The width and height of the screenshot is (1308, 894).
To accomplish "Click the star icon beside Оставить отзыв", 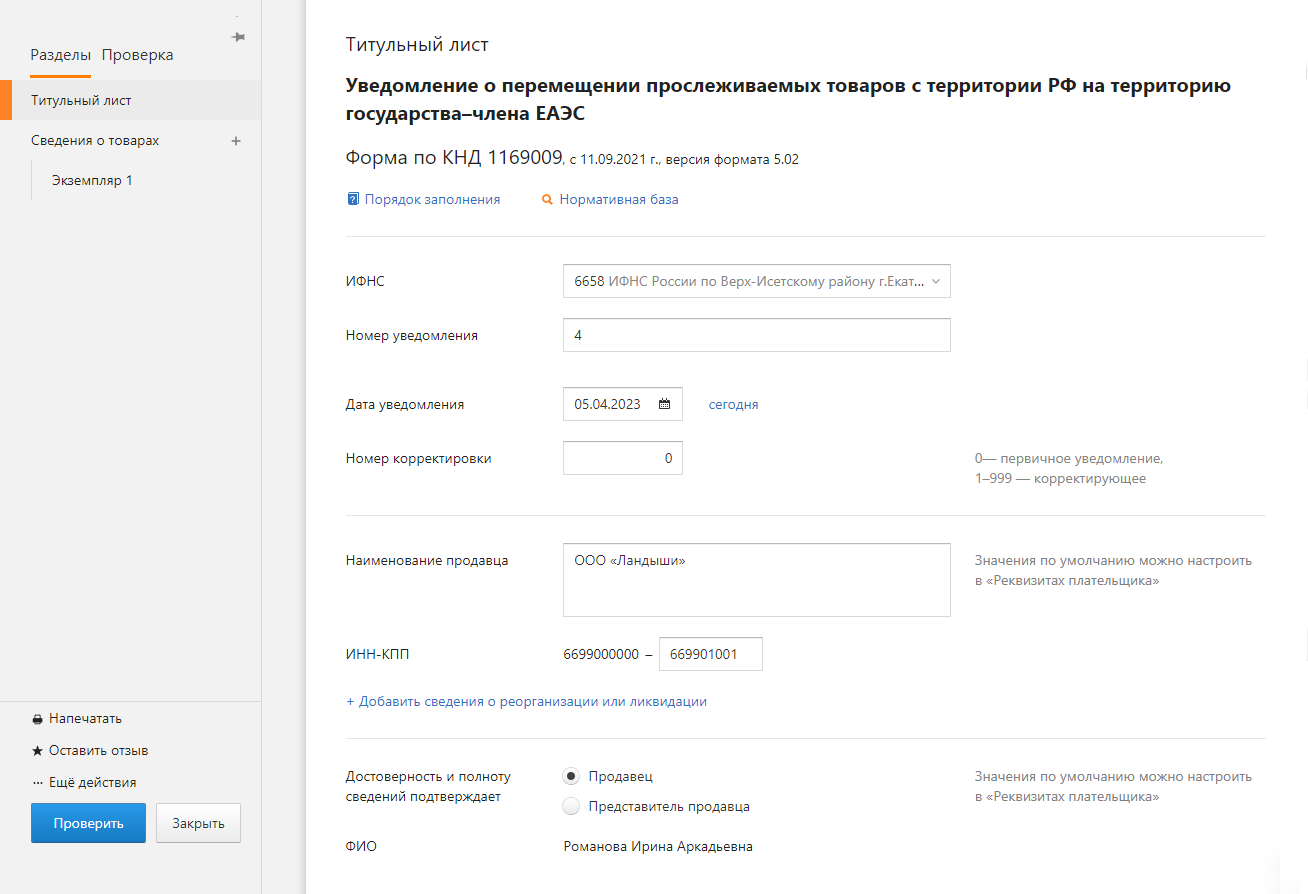I will pyautogui.click(x=38, y=751).
